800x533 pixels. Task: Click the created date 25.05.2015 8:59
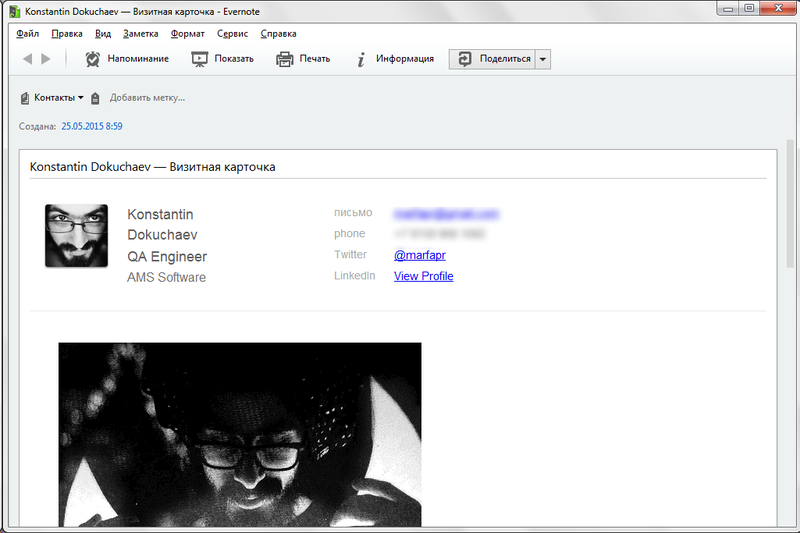pos(92,126)
